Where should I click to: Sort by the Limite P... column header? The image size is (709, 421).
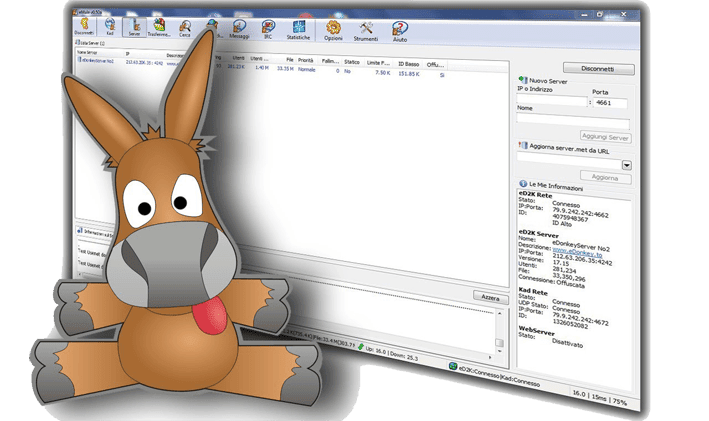point(378,62)
